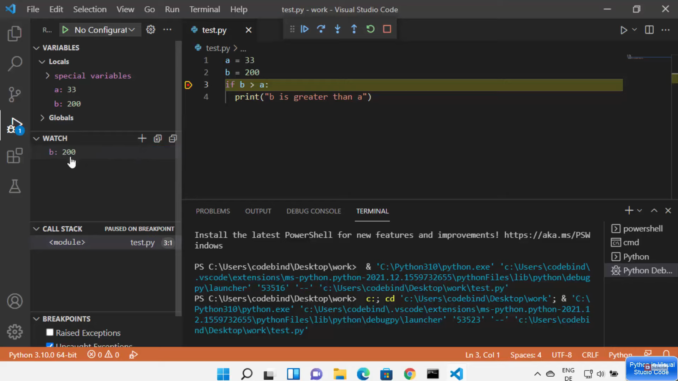This screenshot has height=381, width=678.
Task: Select watch expression b: 200
Action: pyautogui.click(x=104, y=152)
